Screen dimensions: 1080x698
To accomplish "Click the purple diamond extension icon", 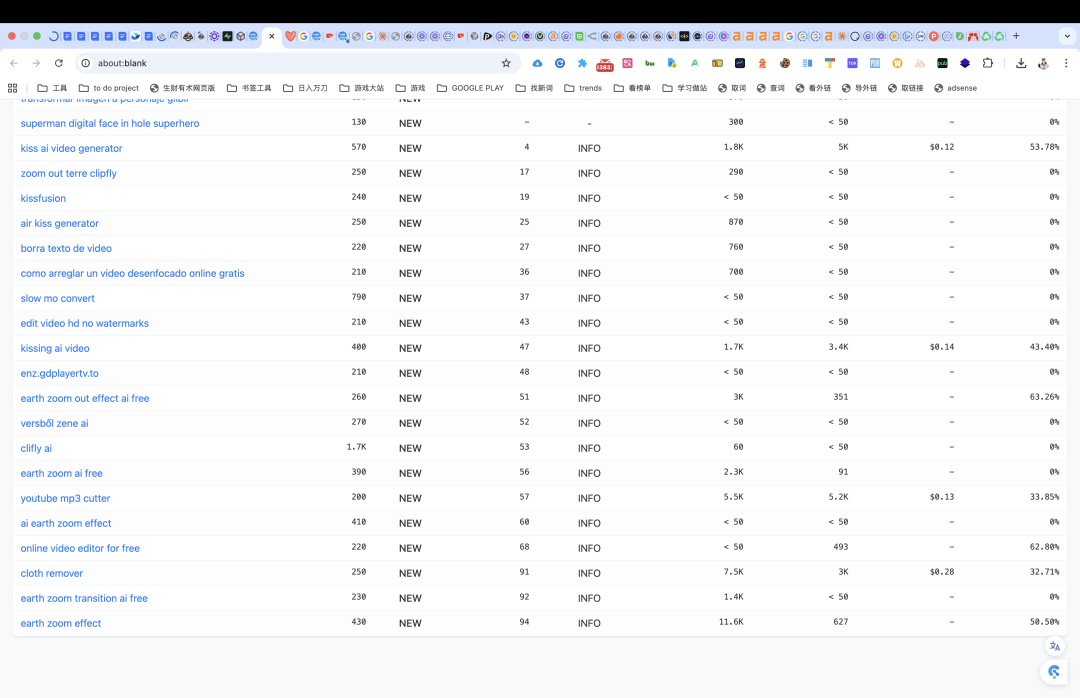I will pos(965,63).
